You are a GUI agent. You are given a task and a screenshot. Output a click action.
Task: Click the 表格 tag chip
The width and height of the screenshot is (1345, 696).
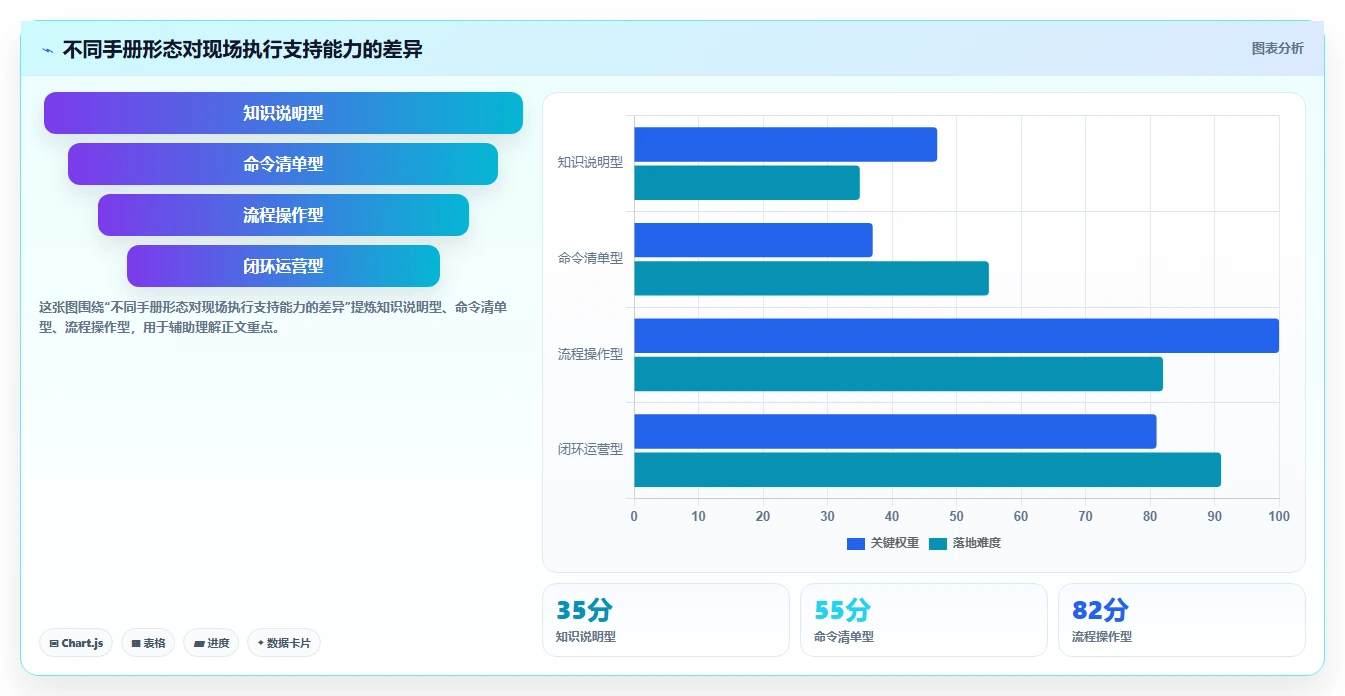pos(148,643)
